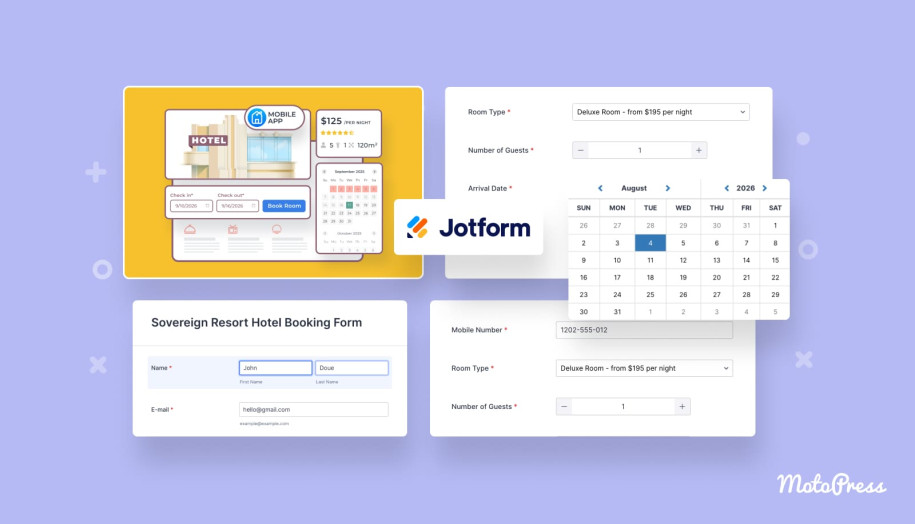Viewport: 915px width, 524px height.
Task: Select August 12 in the calendar
Action: (683, 260)
